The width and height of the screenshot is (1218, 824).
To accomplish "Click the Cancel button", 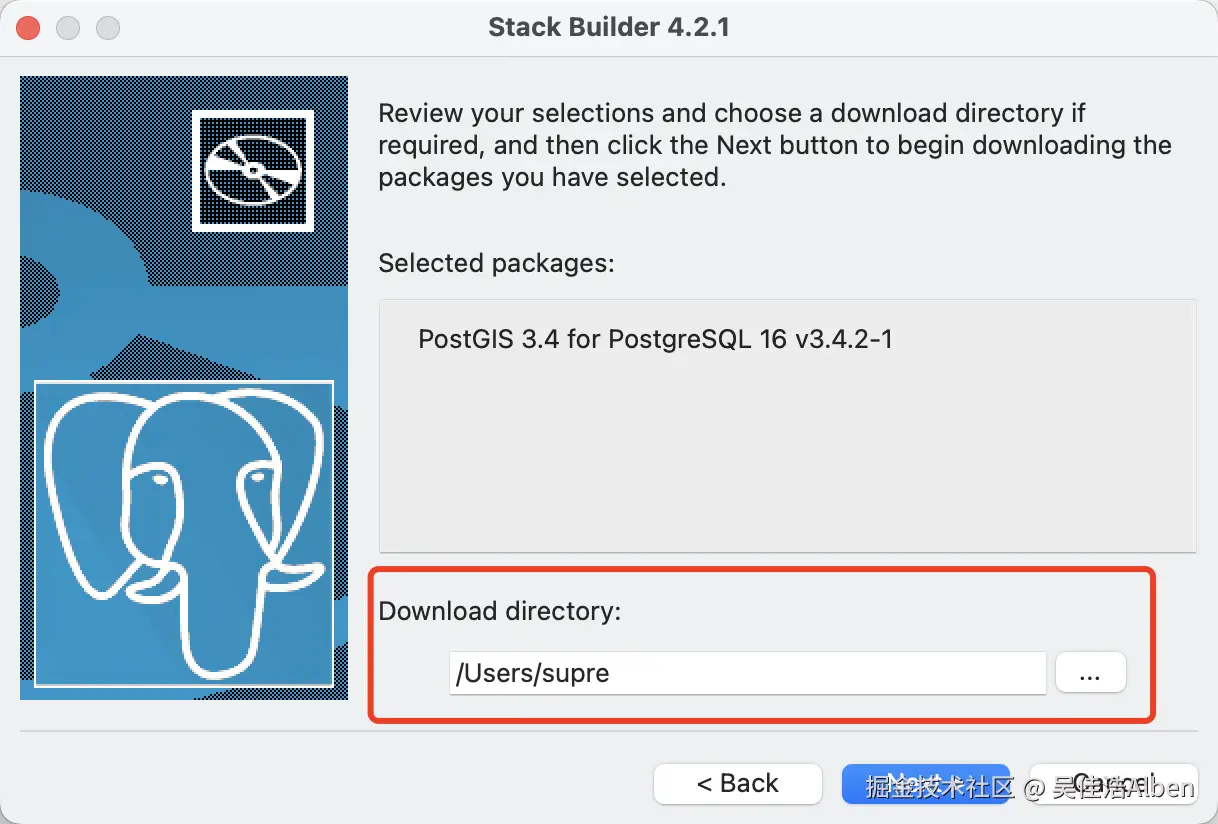I will 1113,784.
